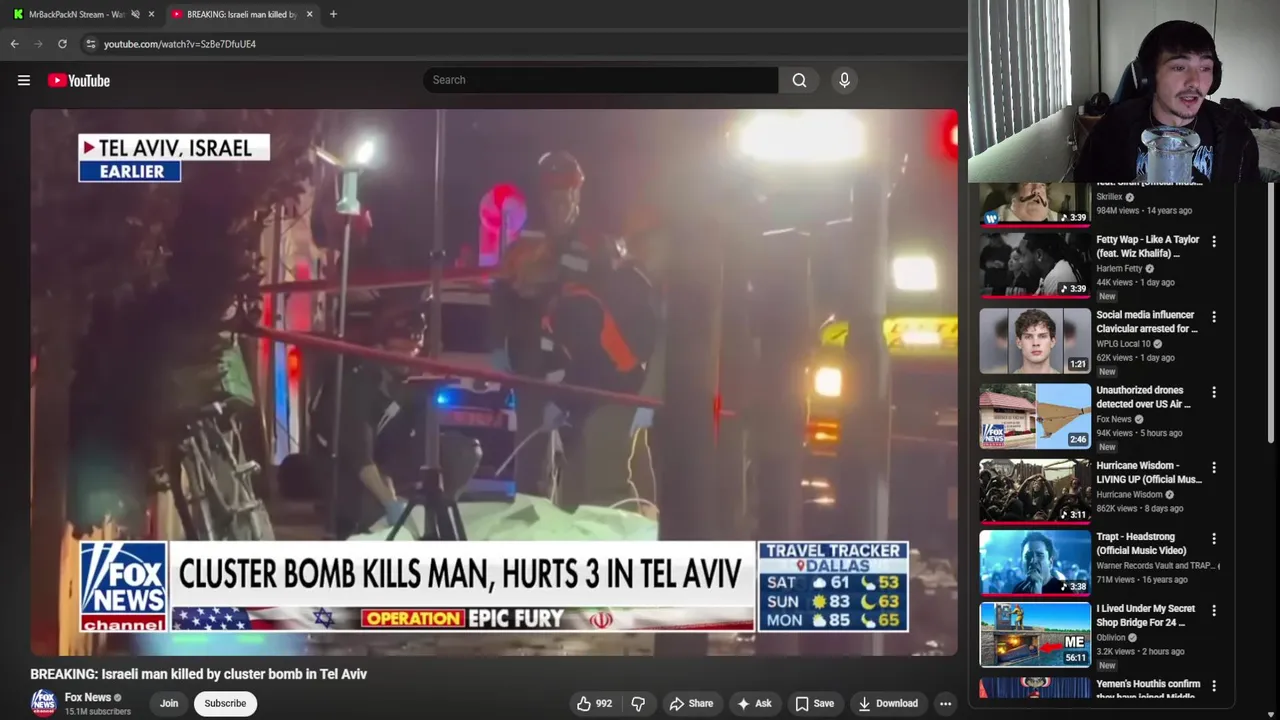Open Fetty Wap Like A Taylor thumbnail

click(1035, 265)
